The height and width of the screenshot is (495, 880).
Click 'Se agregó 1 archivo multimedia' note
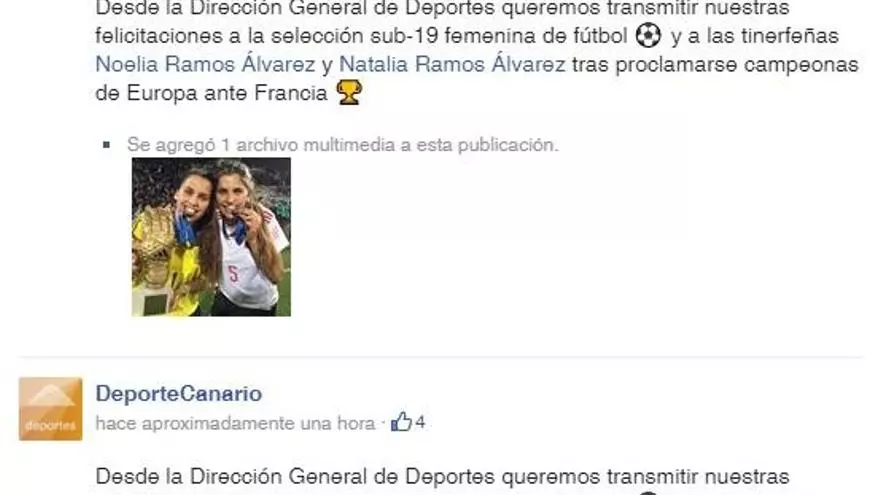pos(342,145)
